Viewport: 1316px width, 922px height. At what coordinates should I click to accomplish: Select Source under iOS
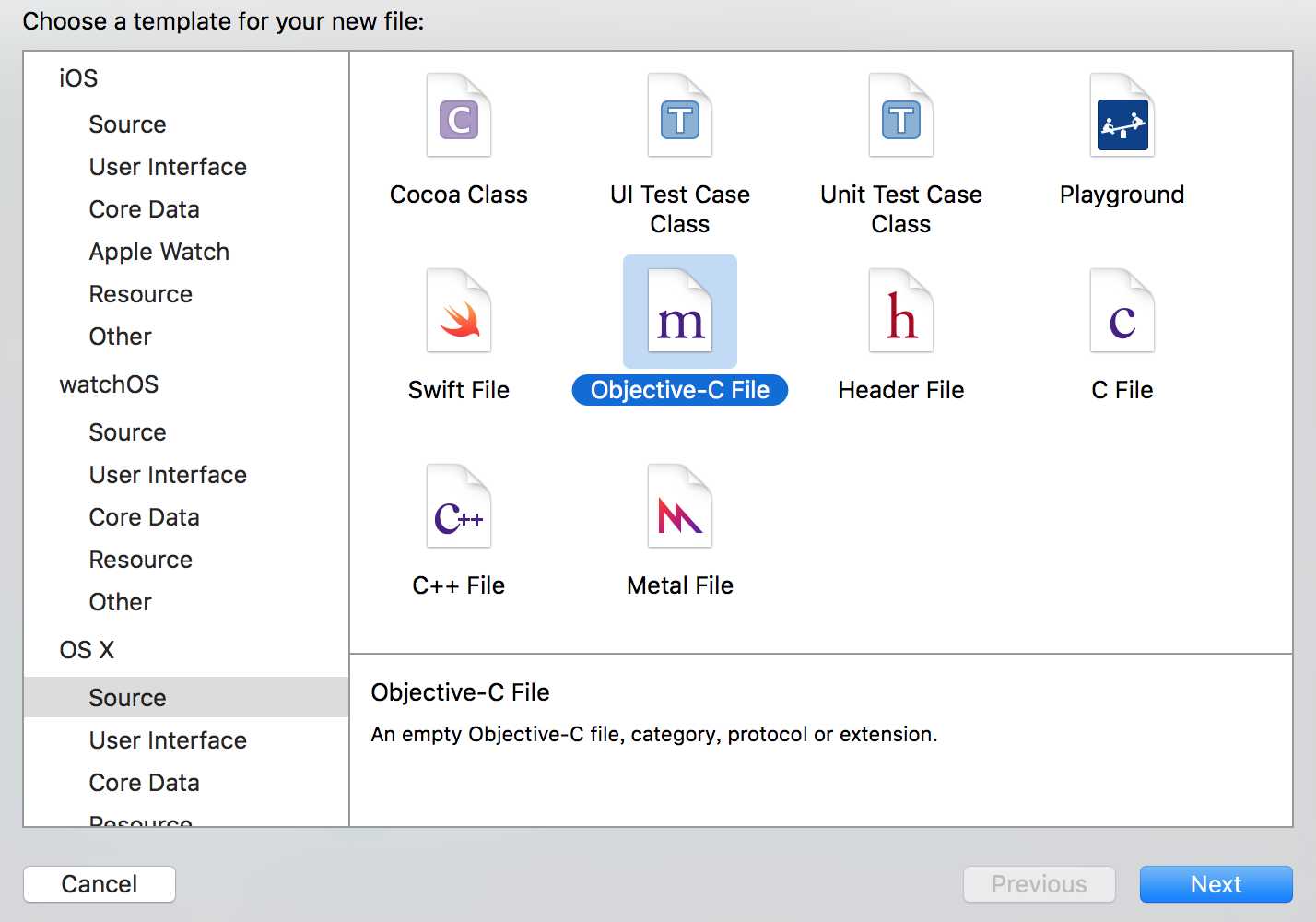point(127,124)
